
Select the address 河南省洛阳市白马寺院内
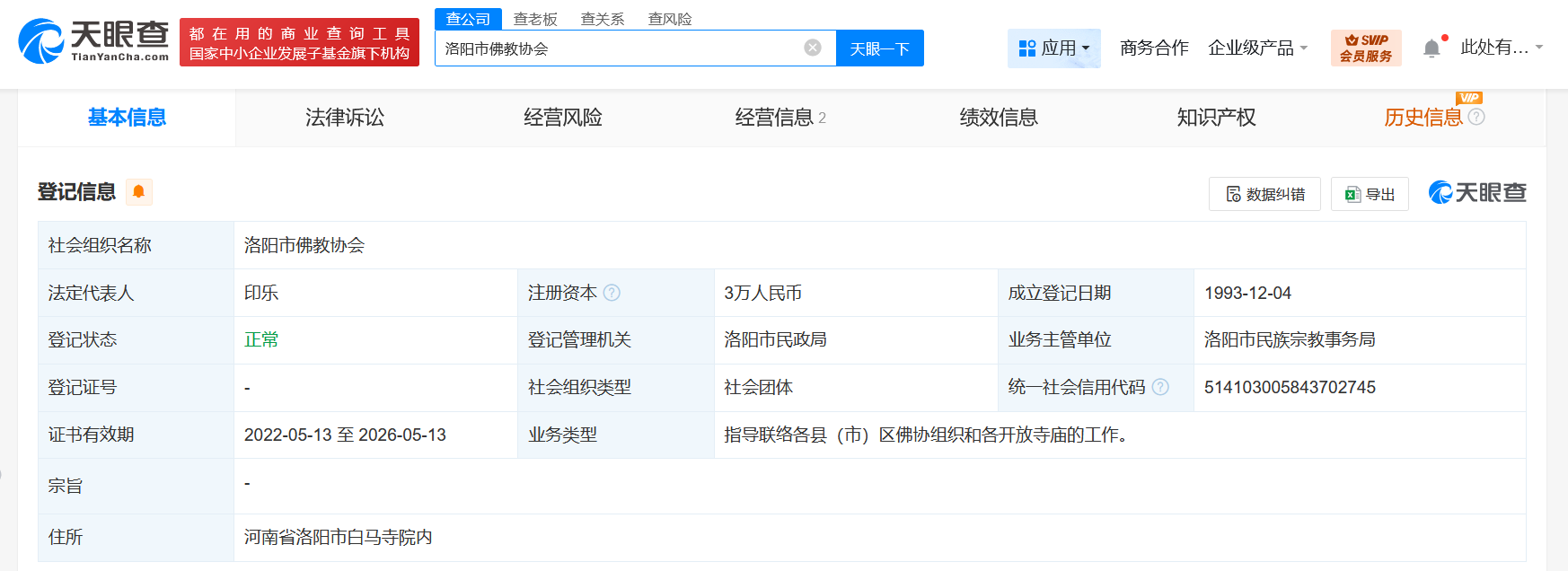coord(339,537)
